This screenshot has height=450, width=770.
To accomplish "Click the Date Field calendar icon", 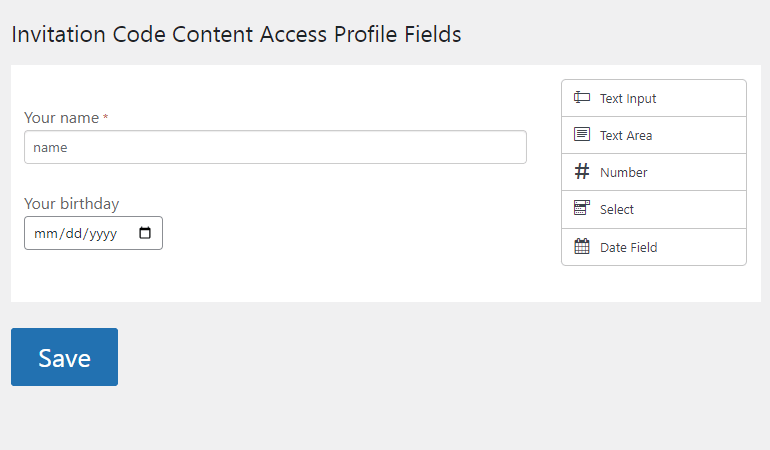I will 582,247.
